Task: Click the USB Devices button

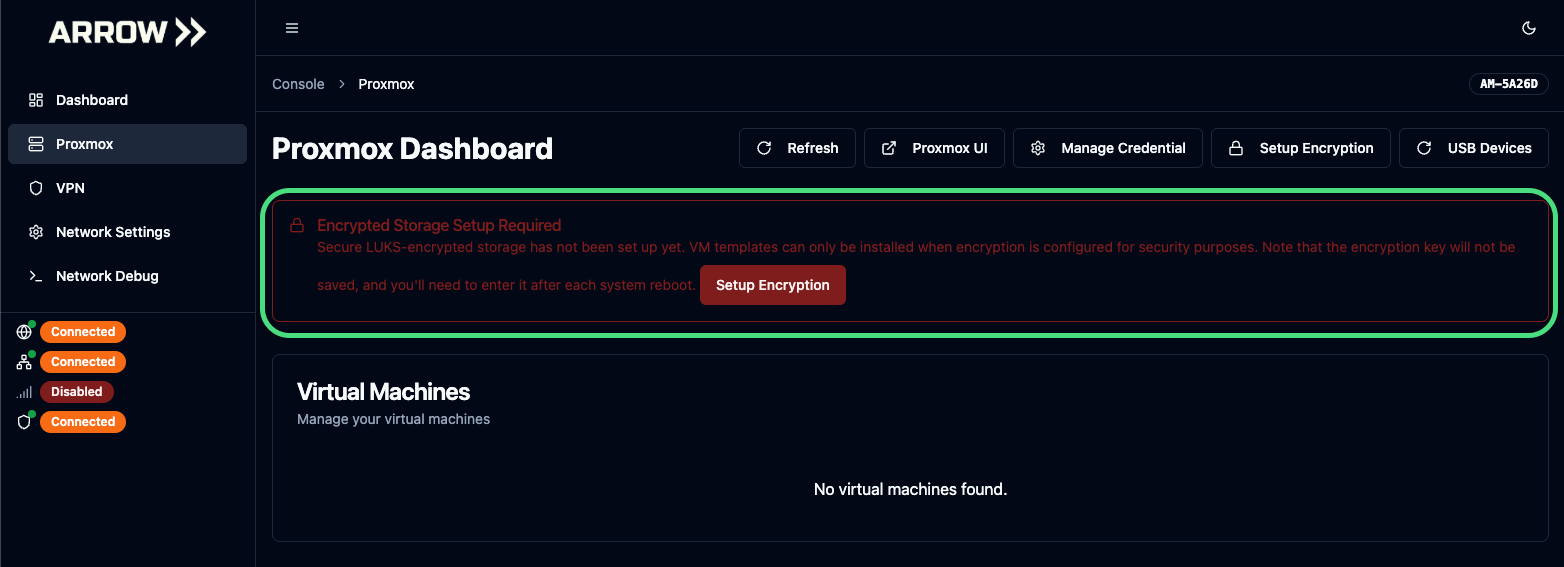Action: 1474,148
